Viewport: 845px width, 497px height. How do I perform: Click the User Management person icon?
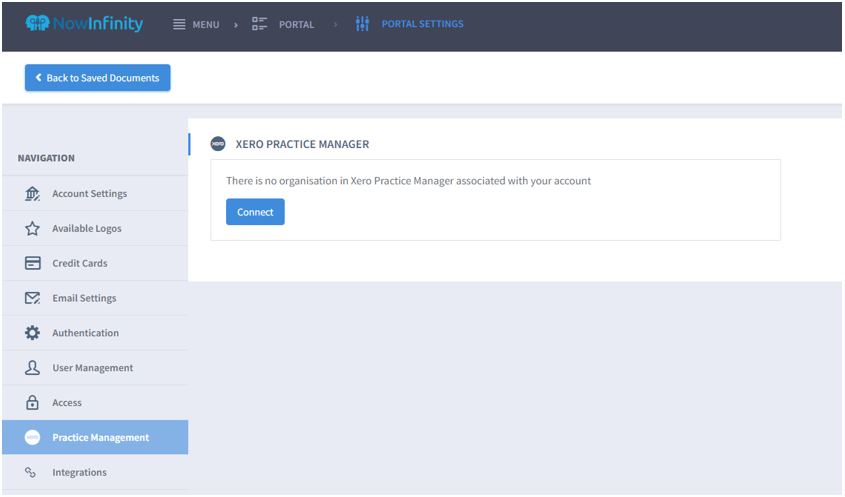point(32,368)
